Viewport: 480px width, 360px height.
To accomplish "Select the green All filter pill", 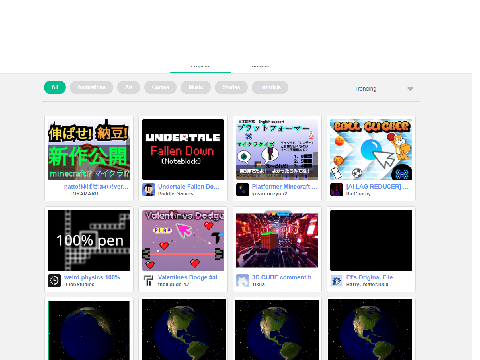I will [55, 87].
